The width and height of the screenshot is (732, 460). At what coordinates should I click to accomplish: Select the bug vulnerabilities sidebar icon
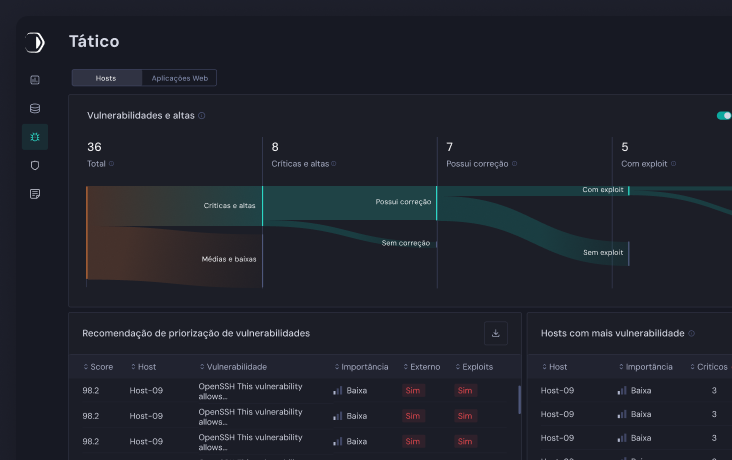point(35,137)
